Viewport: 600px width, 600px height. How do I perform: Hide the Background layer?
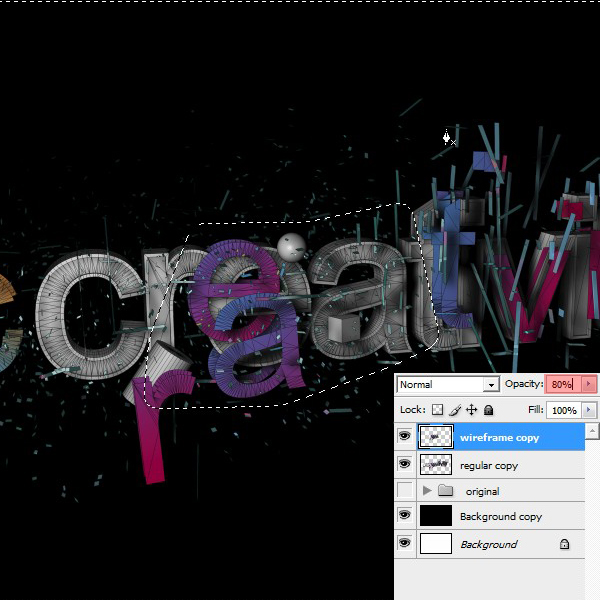(x=405, y=543)
